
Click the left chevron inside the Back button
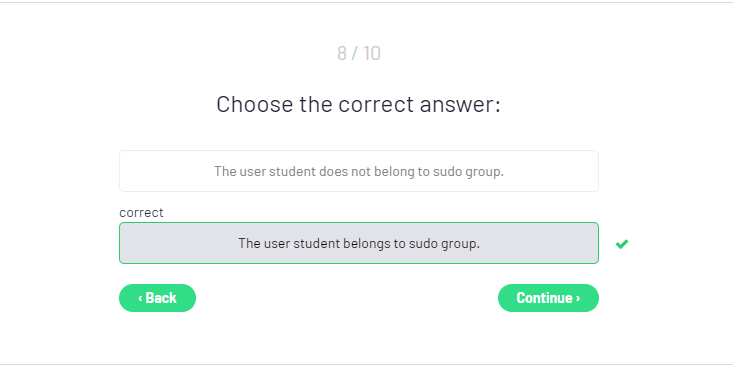(140, 298)
